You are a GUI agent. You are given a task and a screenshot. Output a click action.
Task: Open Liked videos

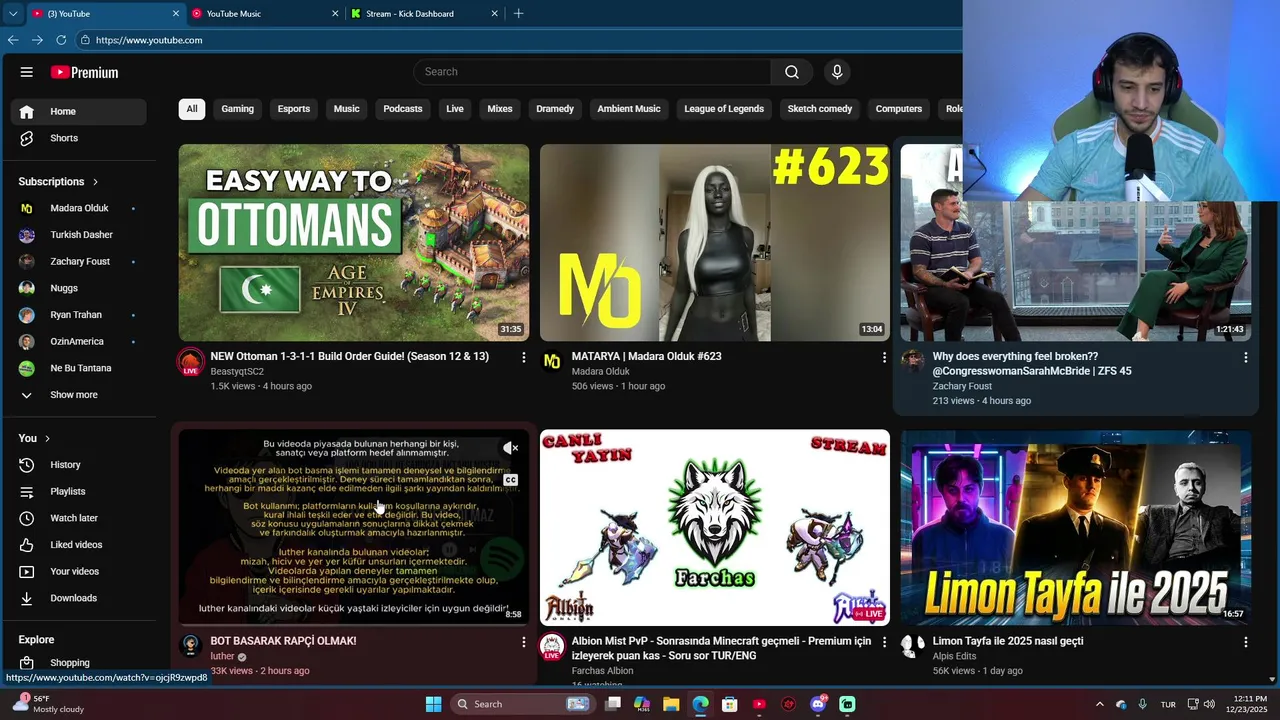(x=78, y=545)
